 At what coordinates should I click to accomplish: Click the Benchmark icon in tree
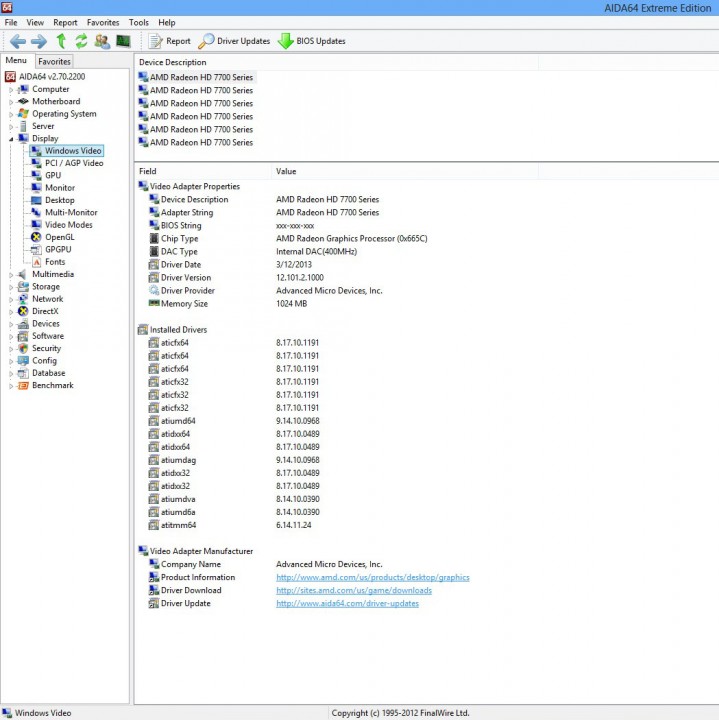tap(23, 386)
